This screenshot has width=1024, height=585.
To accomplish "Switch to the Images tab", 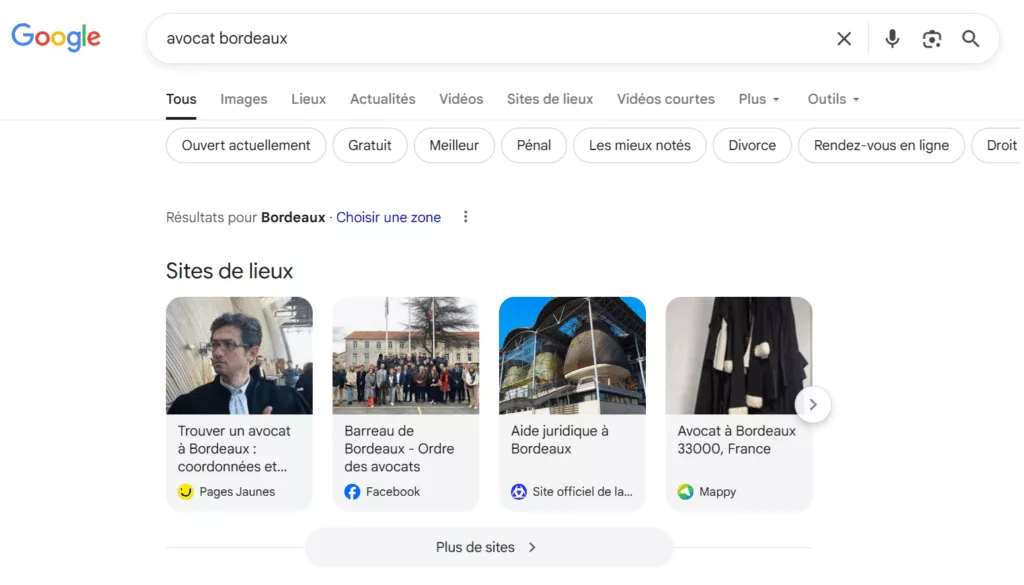I will pyautogui.click(x=244, y=99).
